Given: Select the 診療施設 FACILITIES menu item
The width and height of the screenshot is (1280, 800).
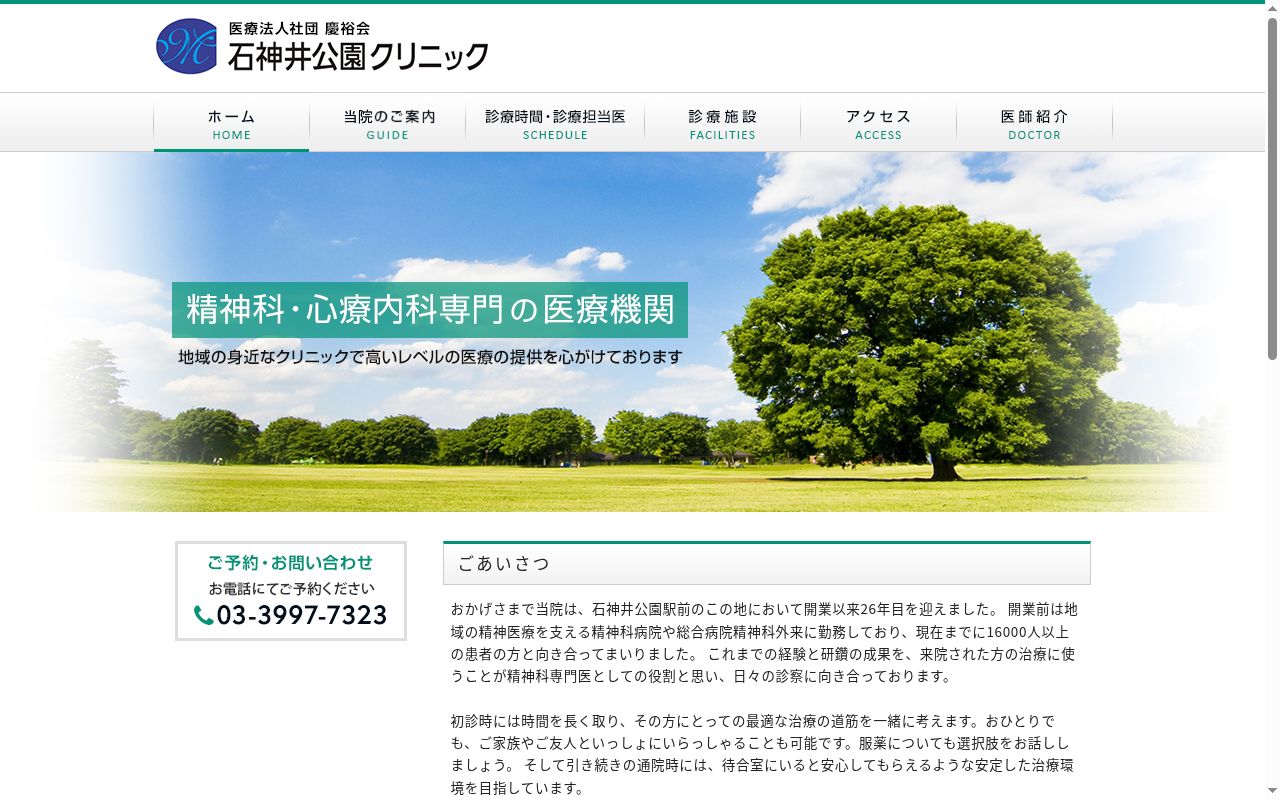Looking at the screenshot, I should point(723,123).
